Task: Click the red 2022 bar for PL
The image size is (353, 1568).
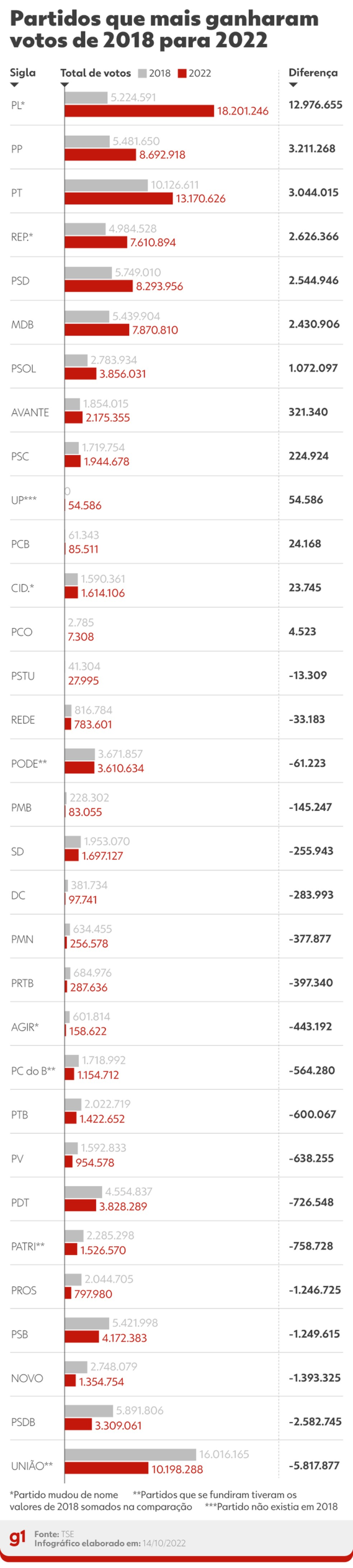Action: pos(139,111)
